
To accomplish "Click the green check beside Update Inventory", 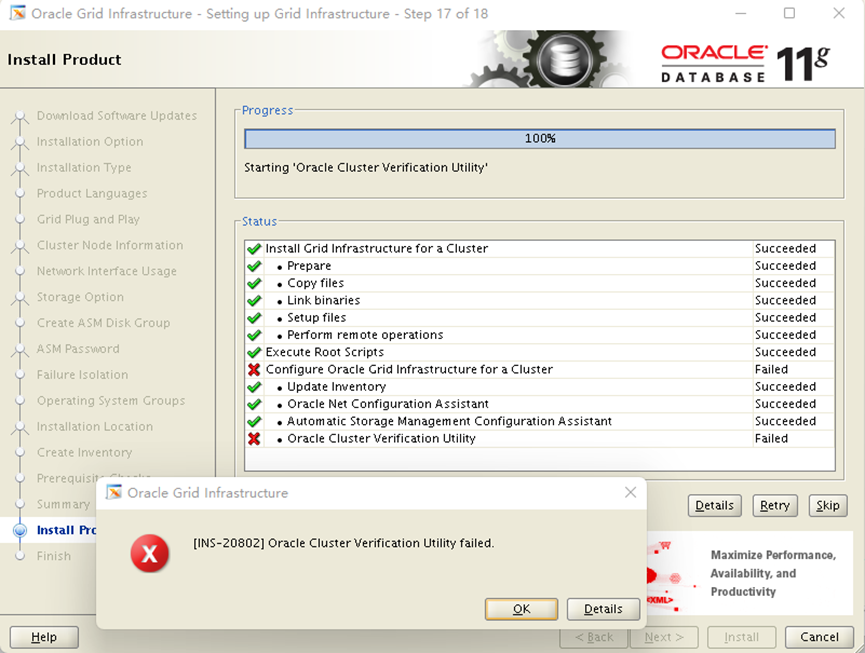I will click(254, 387).
